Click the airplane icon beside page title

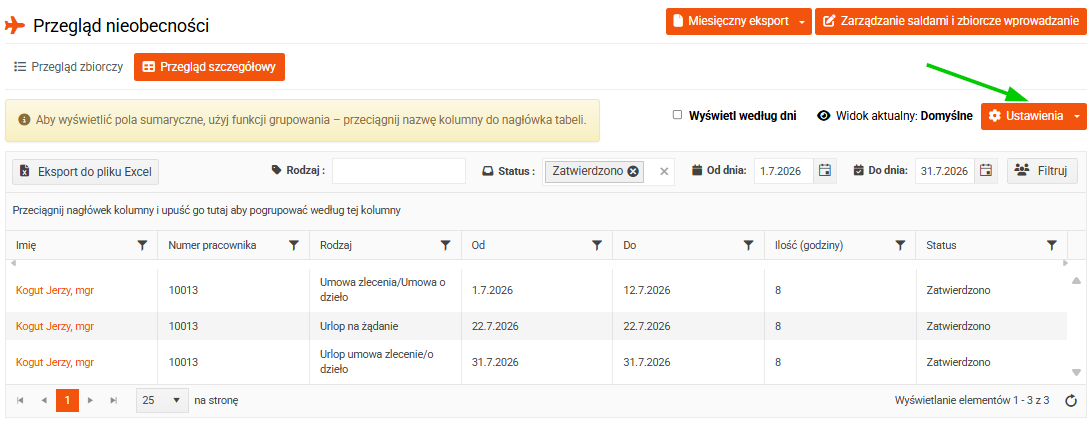point(15,26)
